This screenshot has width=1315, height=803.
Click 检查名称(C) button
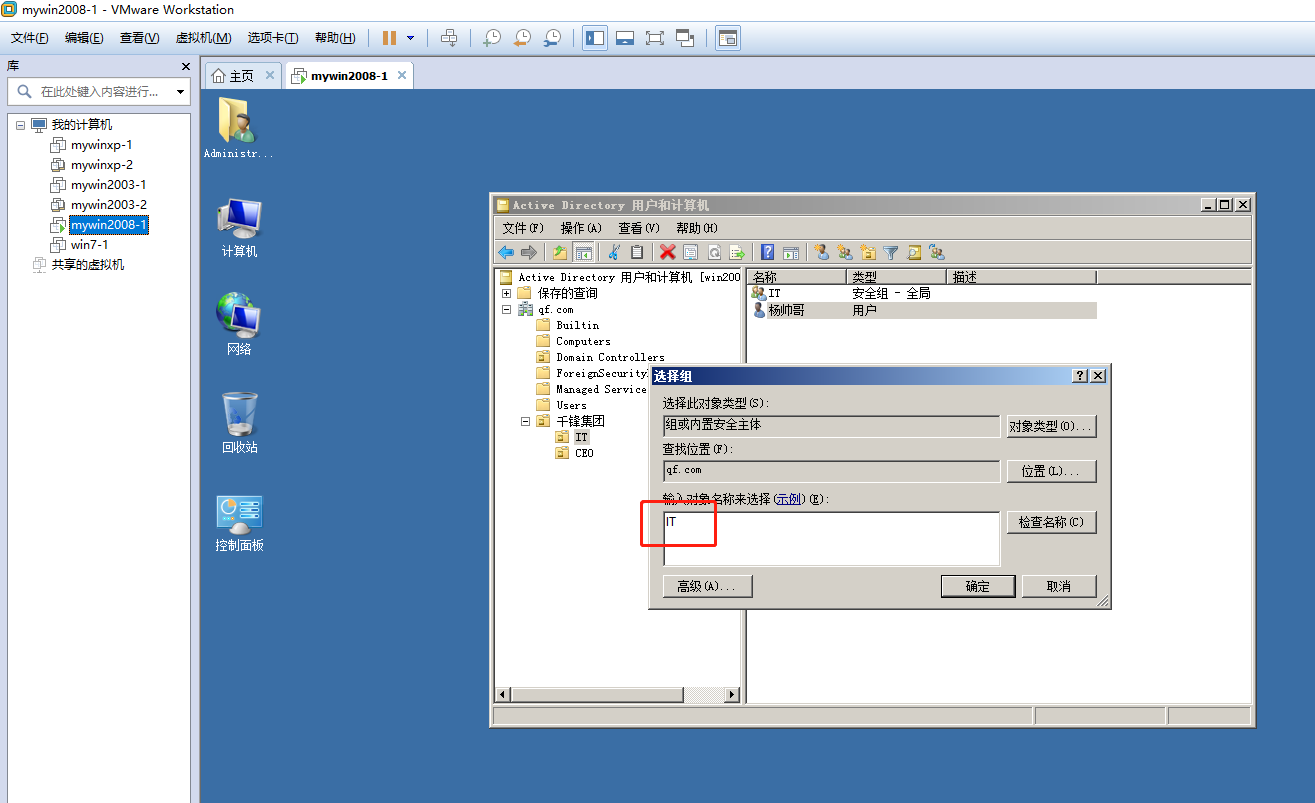click(x=1051, y=522)
